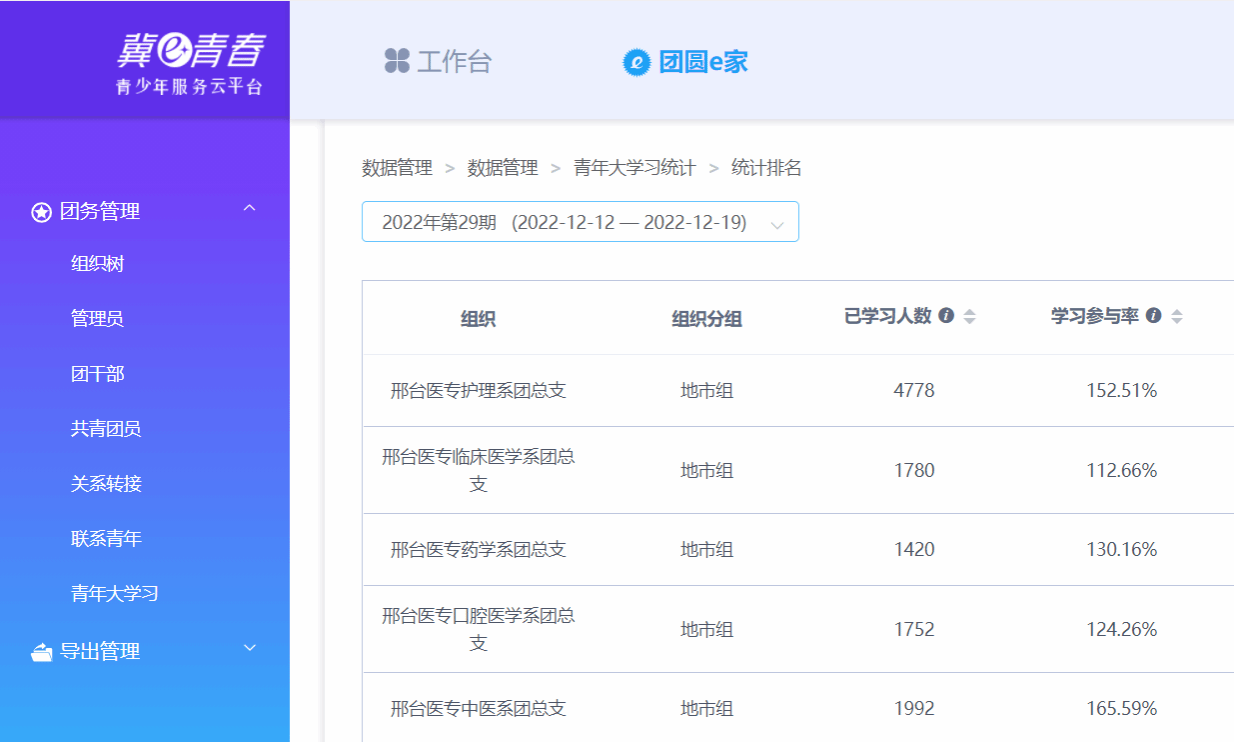The image size is (1234, 742).
Task: Select row 邢台医专中医系团总支
Action: click(x=798, y=708)
